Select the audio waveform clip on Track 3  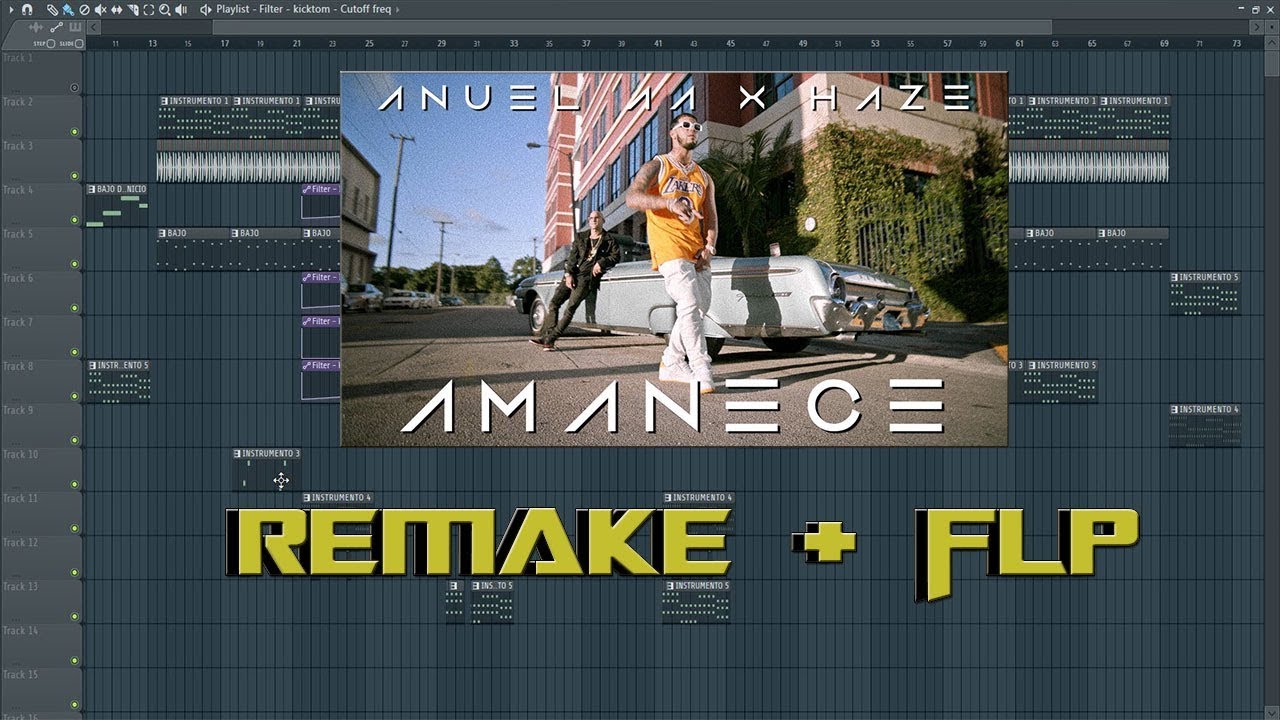click(x=248, y=161)
